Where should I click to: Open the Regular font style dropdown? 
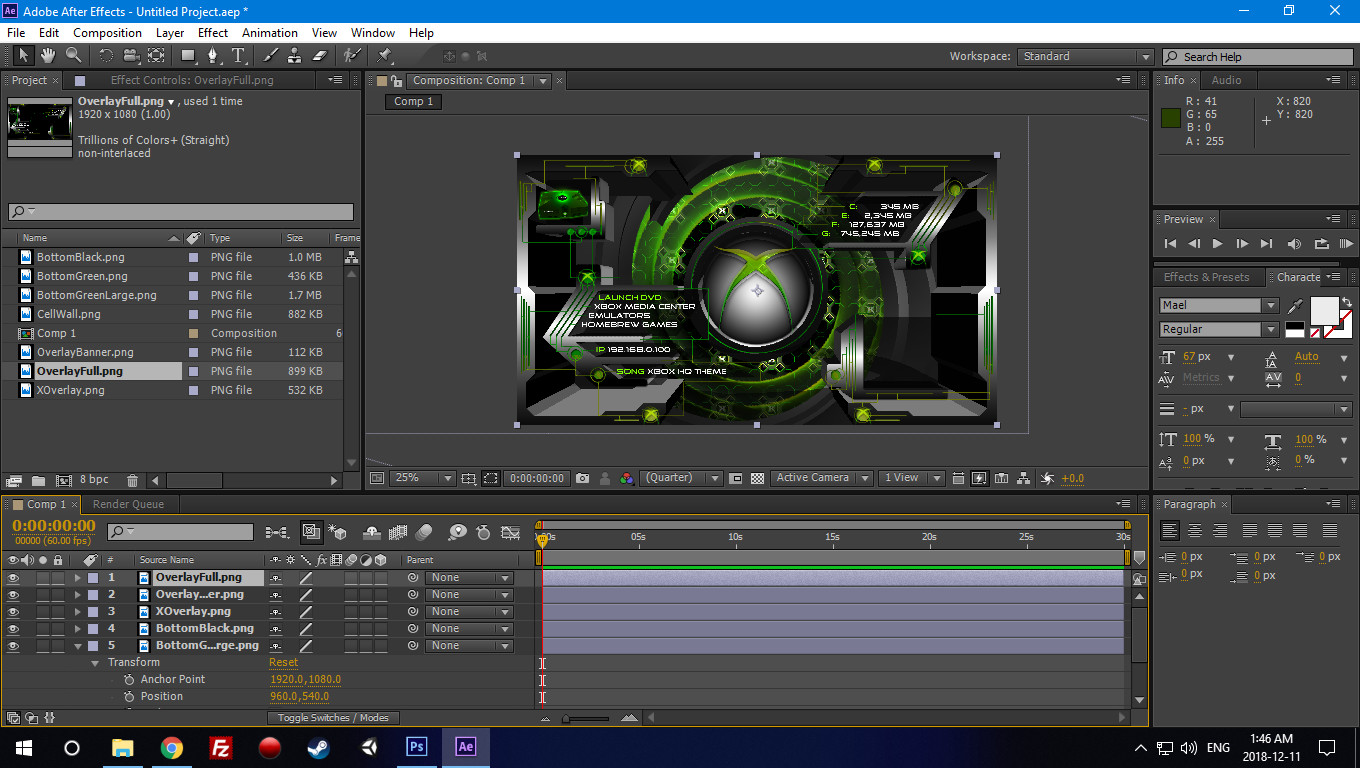click(x=1219, y=329)
